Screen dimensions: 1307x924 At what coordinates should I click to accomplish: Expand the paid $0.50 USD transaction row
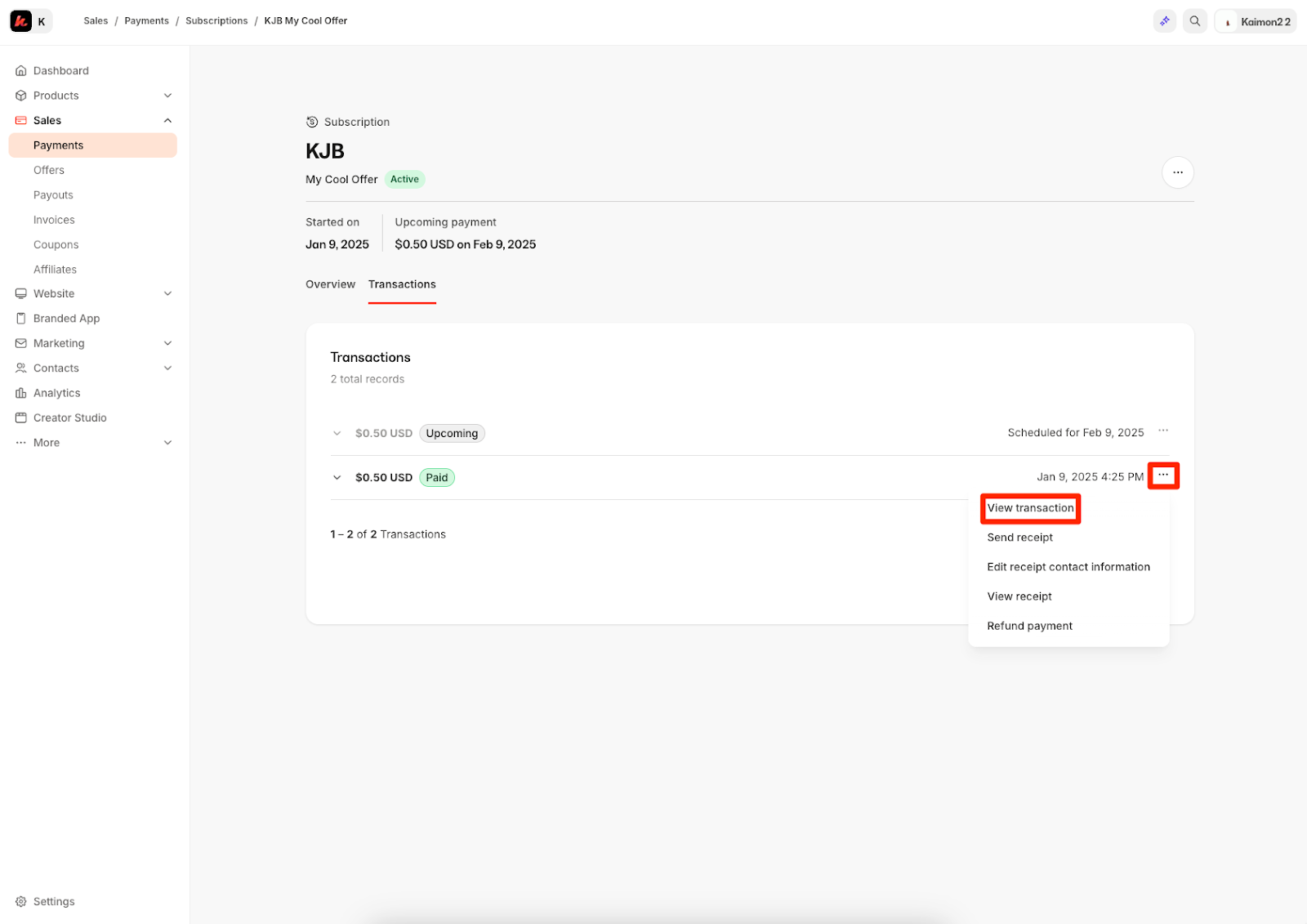coord(337,477)
